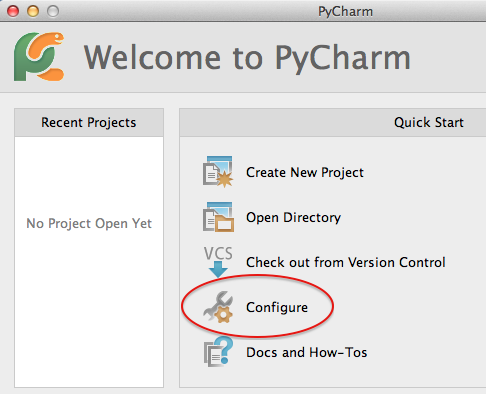This screenshot has width=486, height=394.
Task: Click the No Project Open Yet placeholder
Action: [89, 223]
